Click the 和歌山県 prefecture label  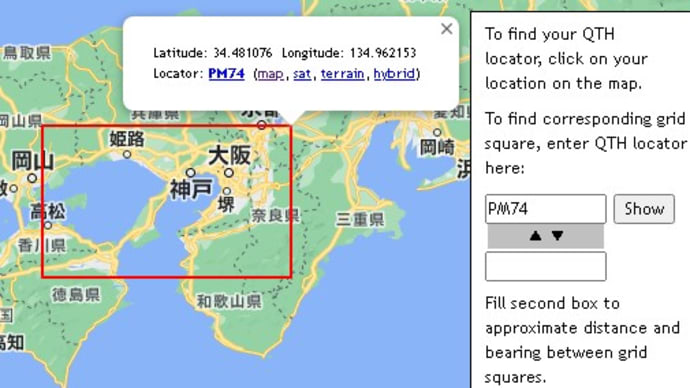(229, 301)
